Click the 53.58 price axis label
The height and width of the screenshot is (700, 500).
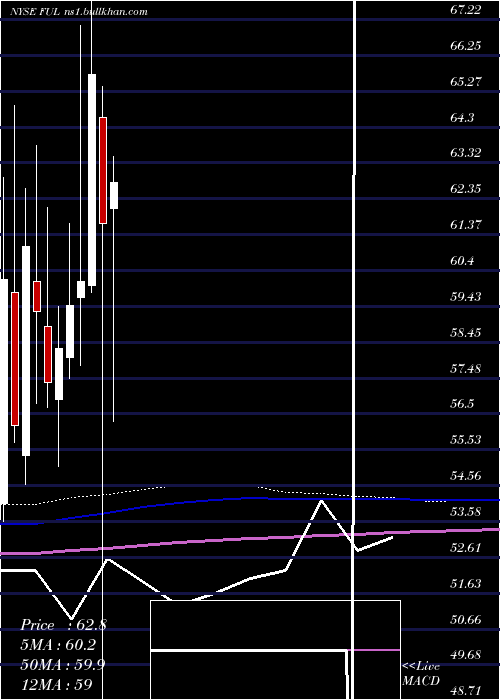(466, 512)
